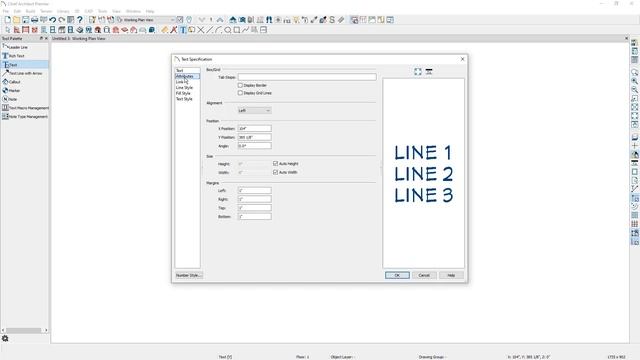Switch to the Text Style panel
The height and width of the screenshot is (360, 640).
[x=184, y=99]
